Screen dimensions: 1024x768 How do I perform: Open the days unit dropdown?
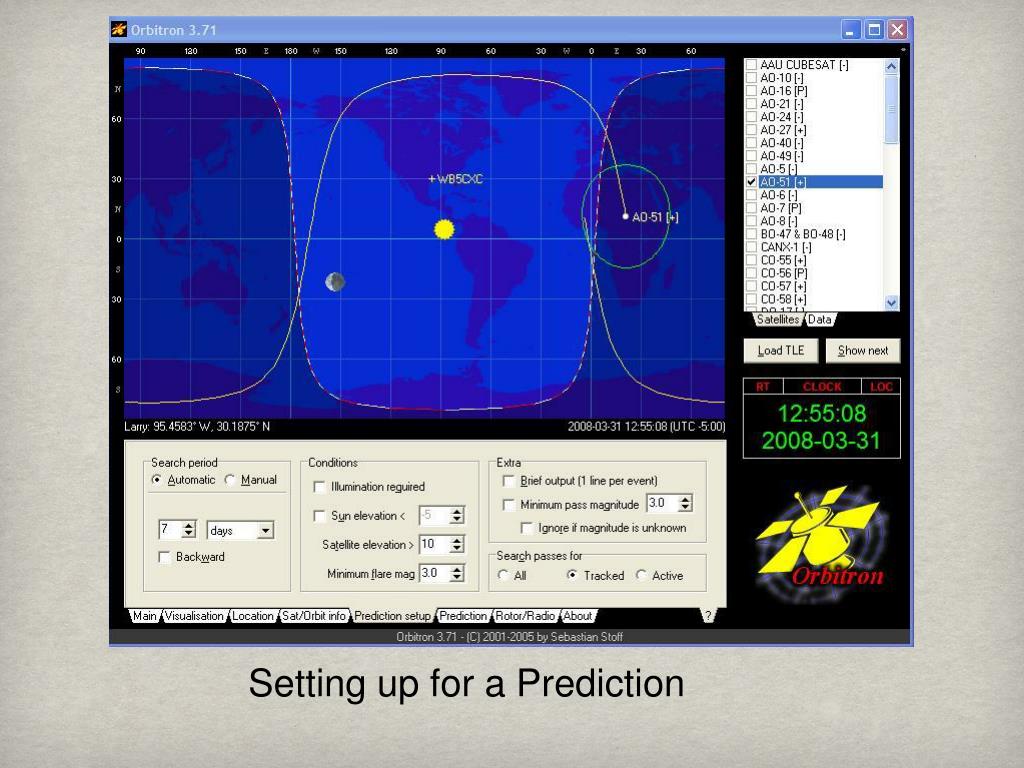(265, 530)
